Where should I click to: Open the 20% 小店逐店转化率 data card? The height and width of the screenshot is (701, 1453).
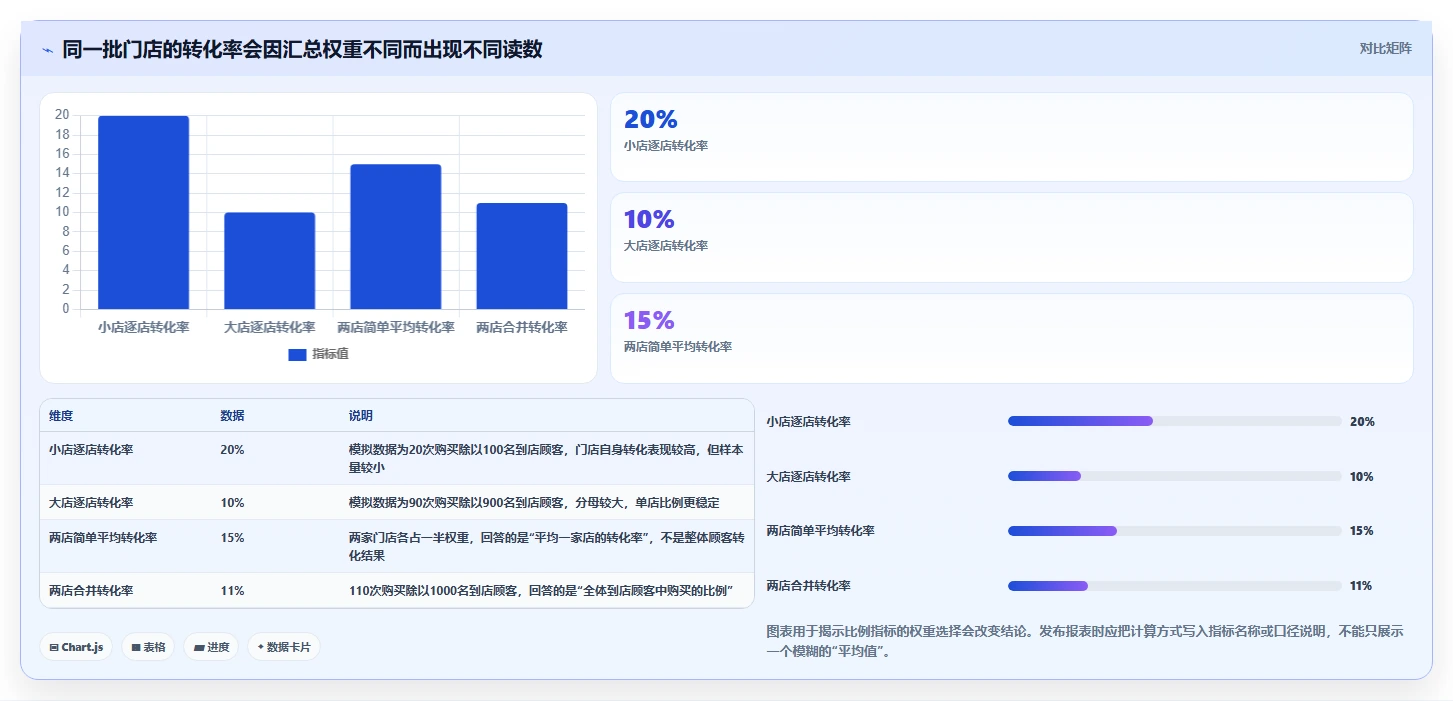(x=1012, y=137)
